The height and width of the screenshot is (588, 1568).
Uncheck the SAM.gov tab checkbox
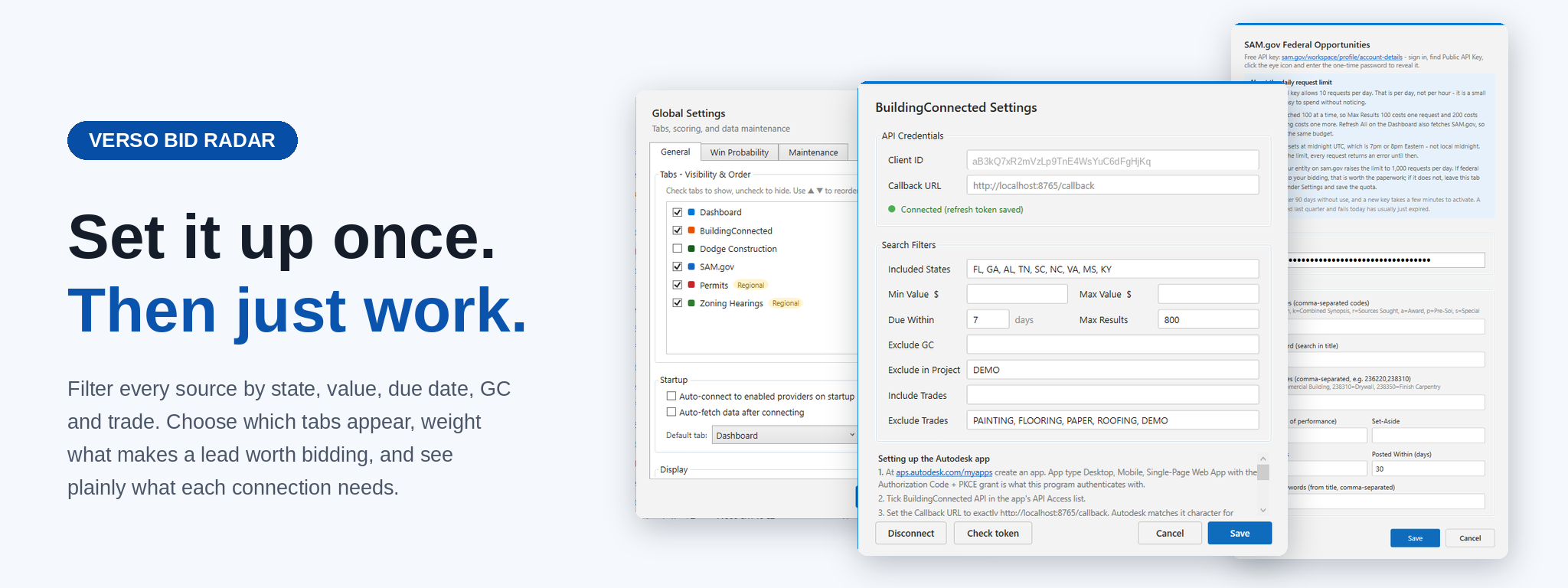coord(677,266)
